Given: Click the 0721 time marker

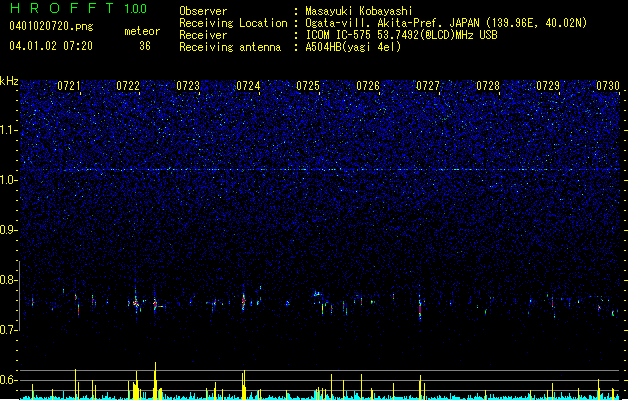Looking at the screenshot, I should tap(69, 86).
